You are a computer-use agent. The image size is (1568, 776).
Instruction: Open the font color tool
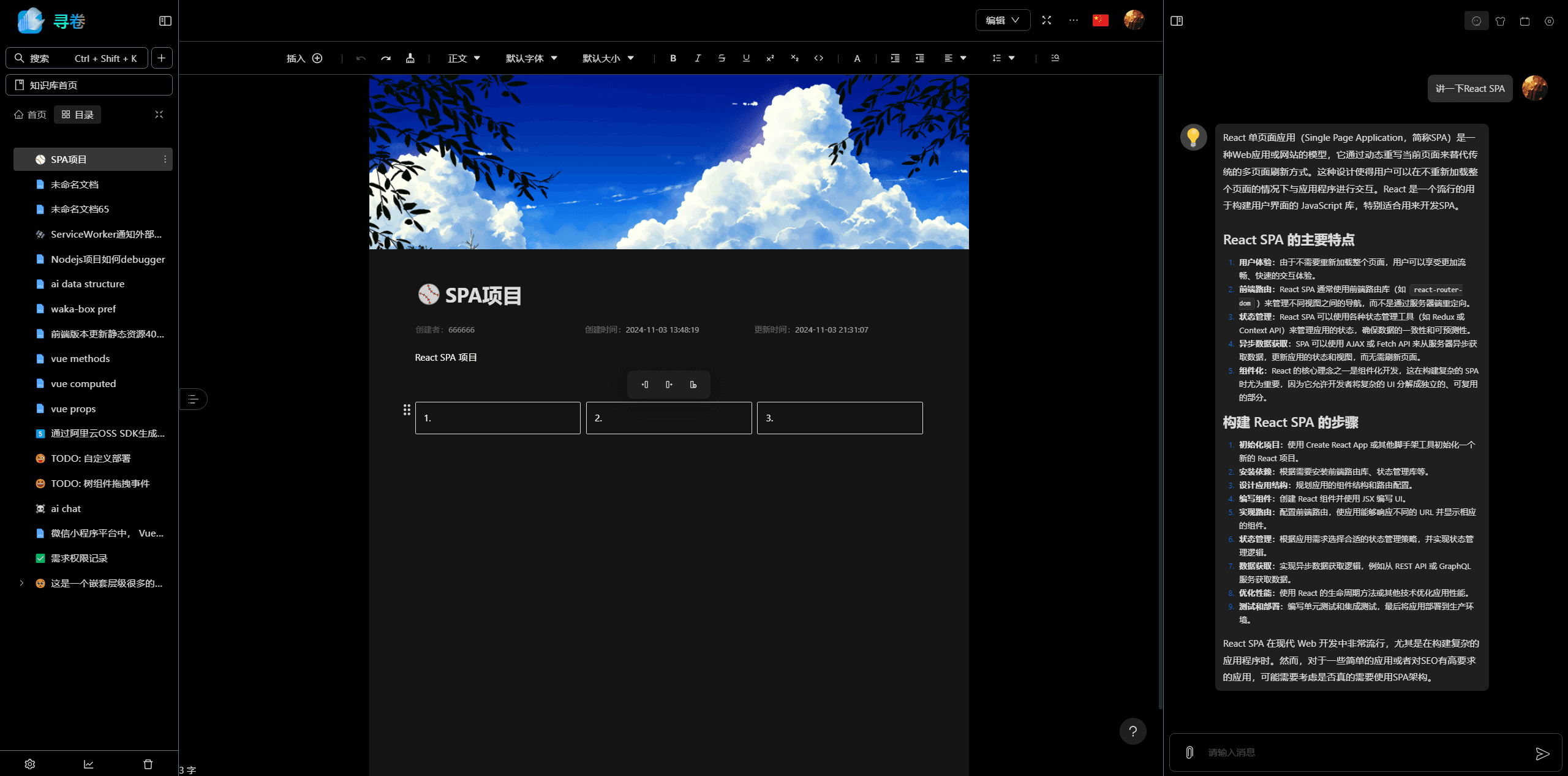point(857,58)
